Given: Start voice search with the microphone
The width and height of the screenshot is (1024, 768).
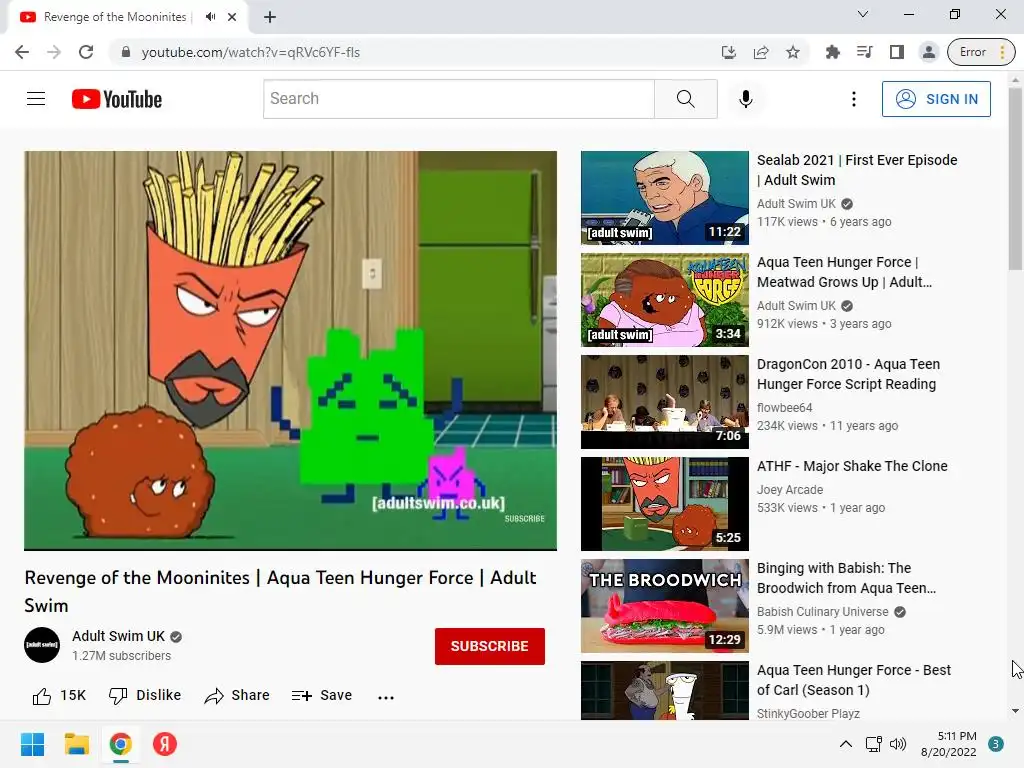Looking at the screenshot, I should (x=745, y=99).
